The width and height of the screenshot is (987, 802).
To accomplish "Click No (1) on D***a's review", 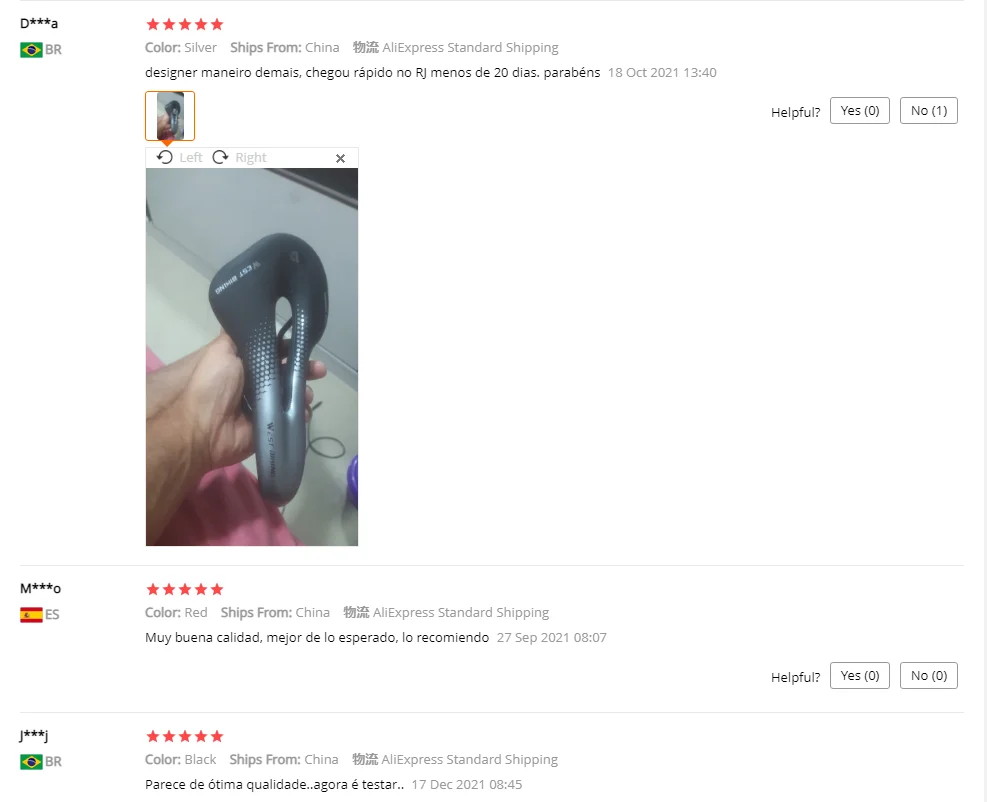I will 928,111.
